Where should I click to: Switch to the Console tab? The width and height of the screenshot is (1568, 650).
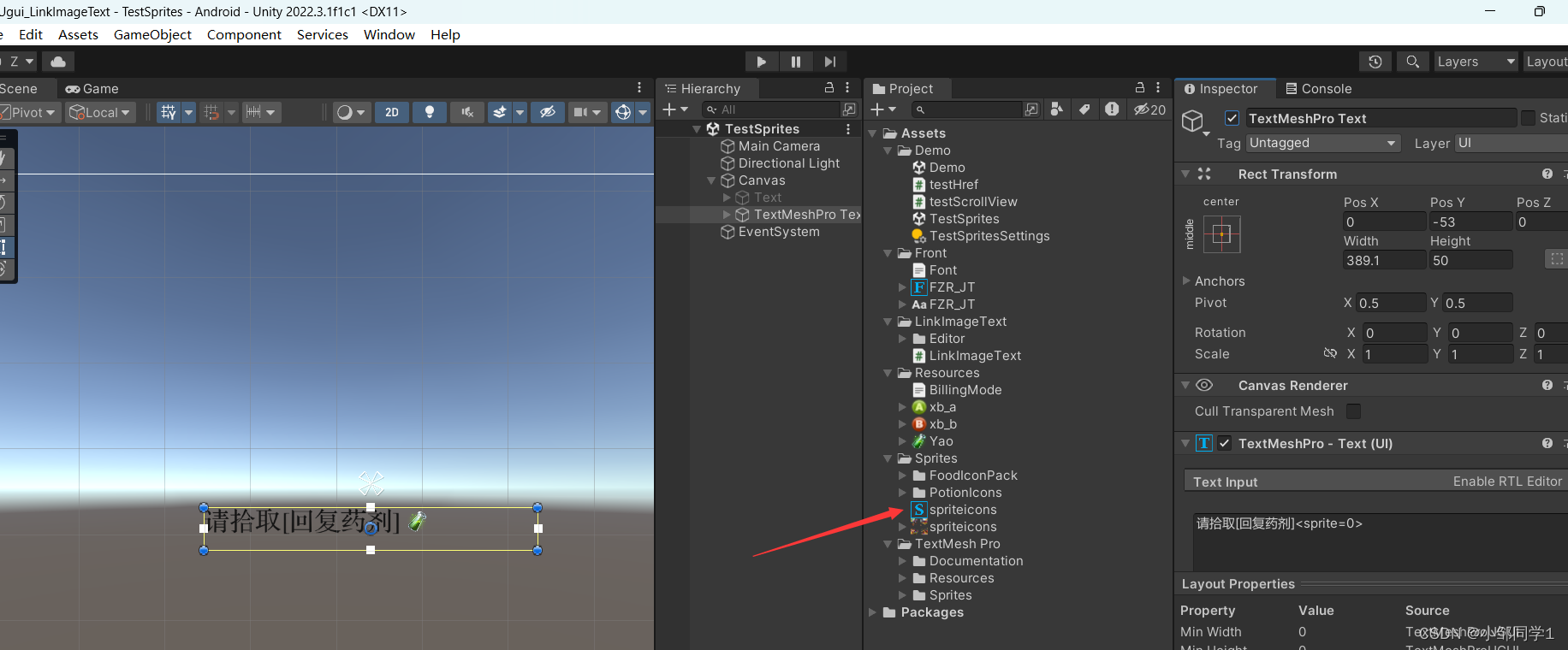[x=1318, y=89]
